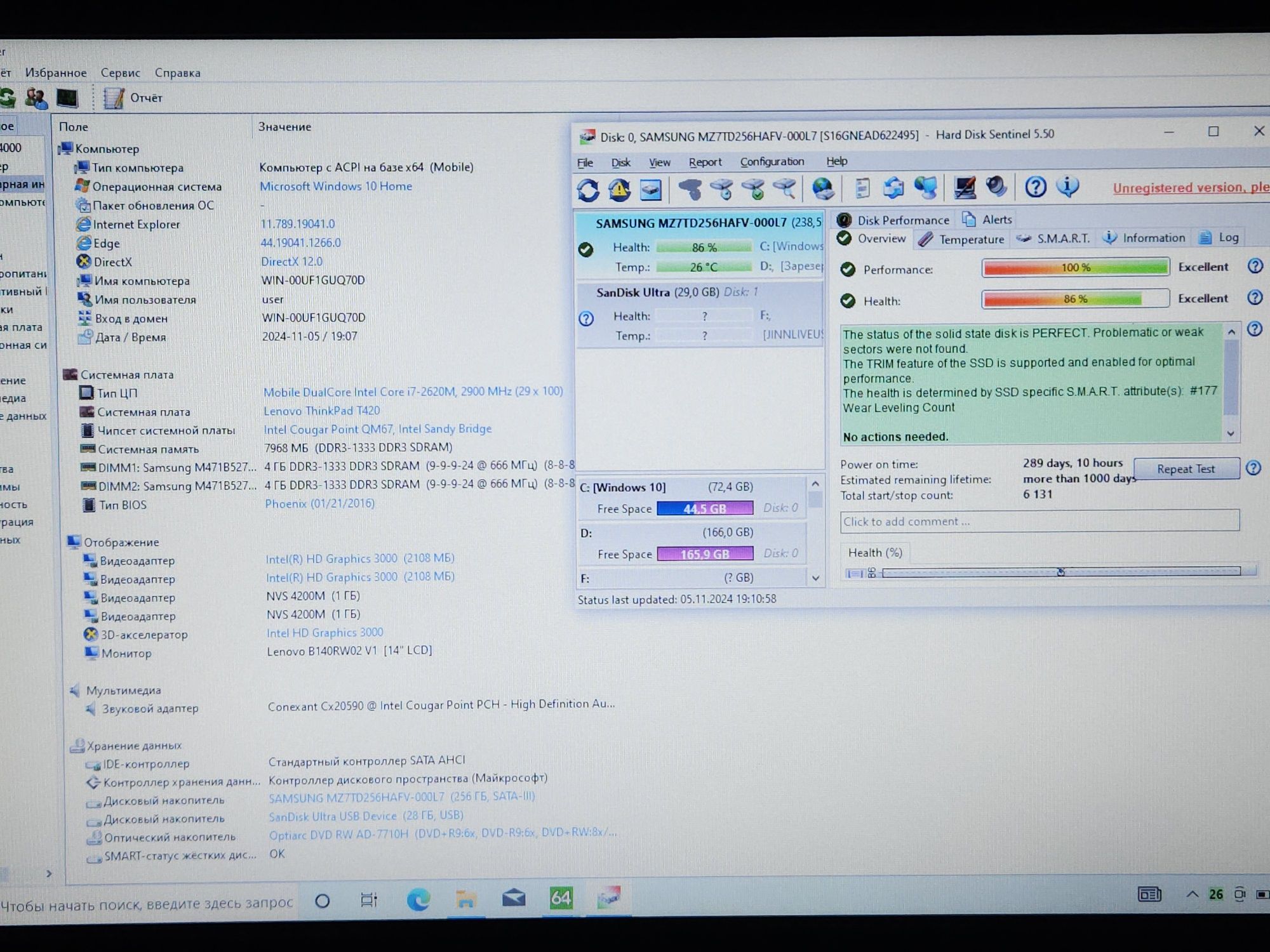Image resolution: width=1270 pixels, height=952 pixels.
Task: Open the Disk menu in Hard Disk Sentinel
Action: (620, 163)
